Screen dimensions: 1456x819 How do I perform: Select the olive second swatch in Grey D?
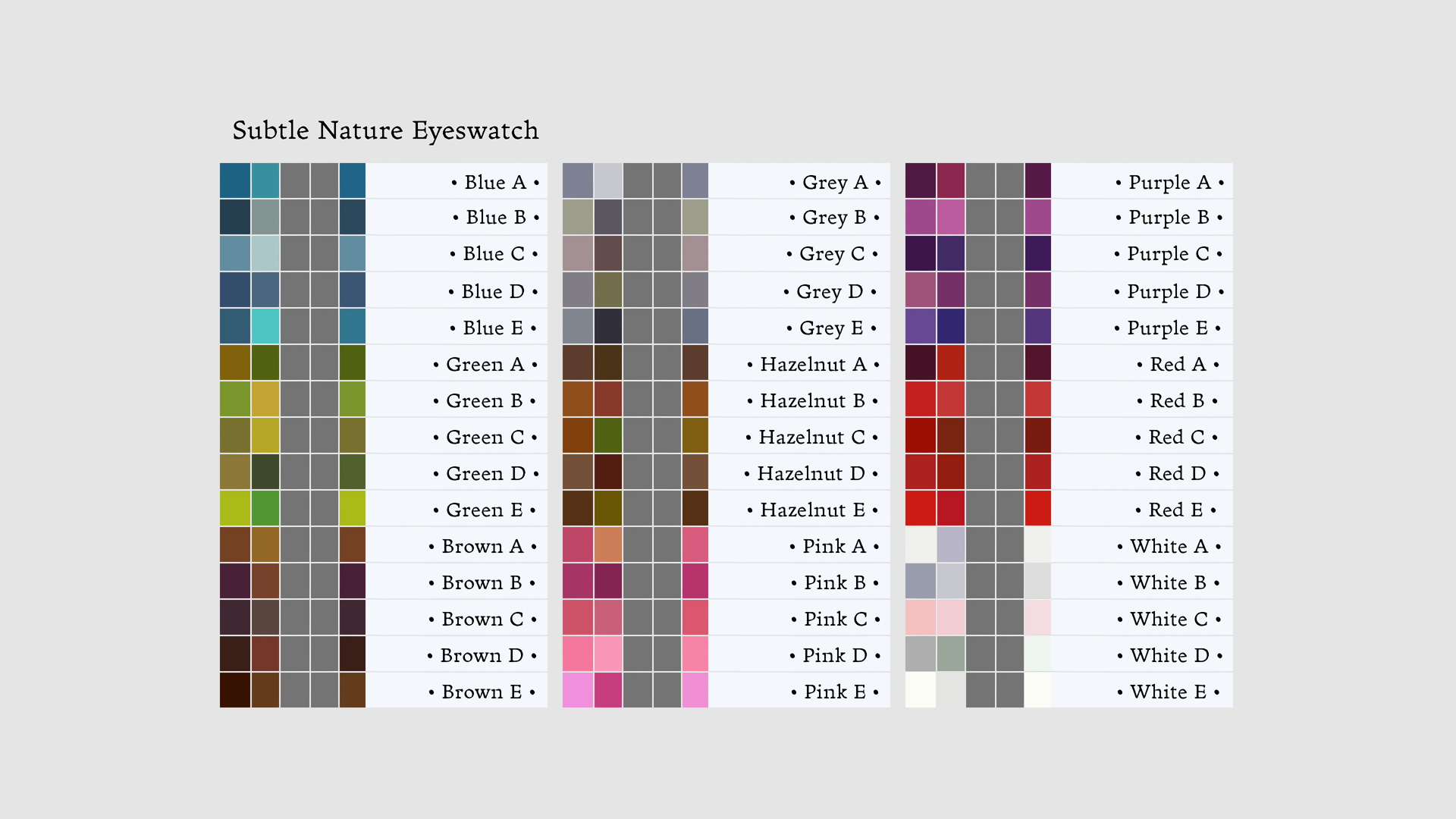click(607, 290)
